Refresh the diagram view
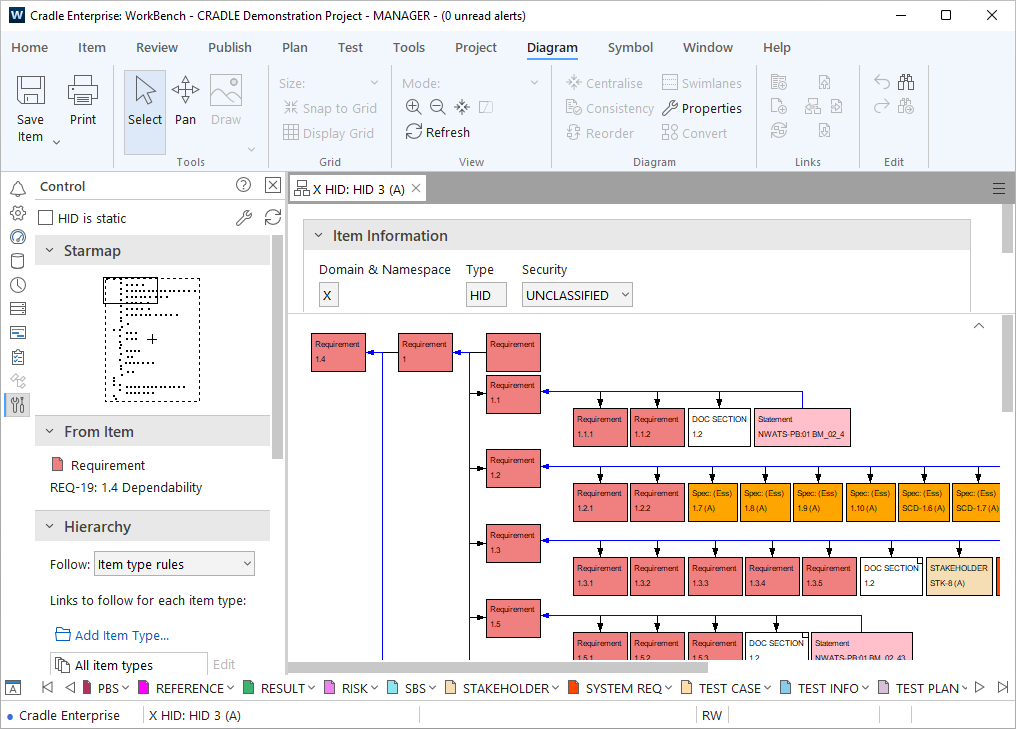 [x=438, y=132]
